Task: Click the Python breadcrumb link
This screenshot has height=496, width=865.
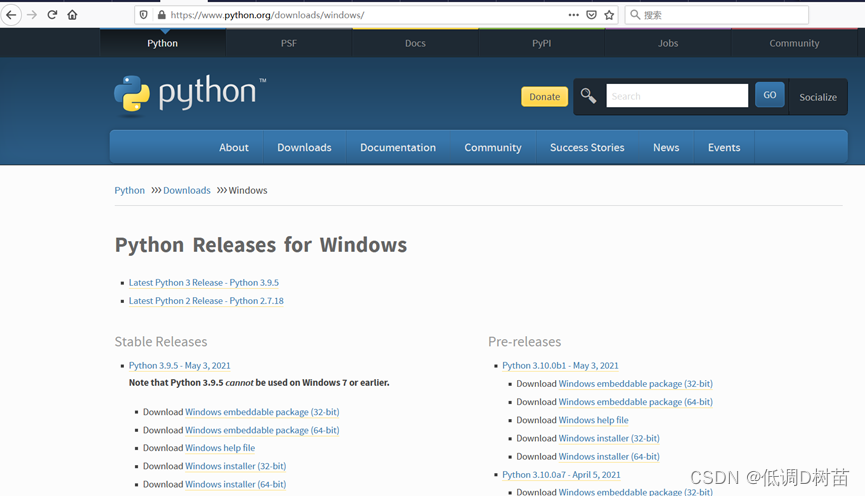Action: [x=130, y=190]
